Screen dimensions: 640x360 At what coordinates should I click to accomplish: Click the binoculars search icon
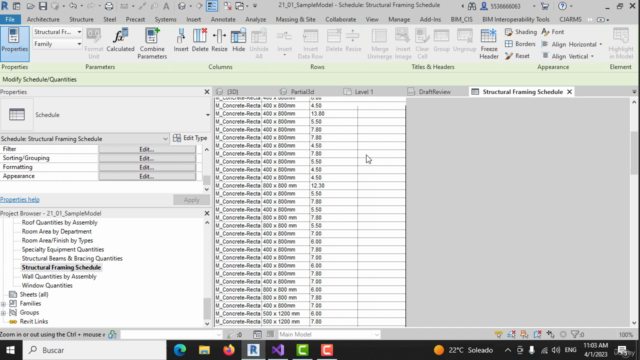coord(472,6)
